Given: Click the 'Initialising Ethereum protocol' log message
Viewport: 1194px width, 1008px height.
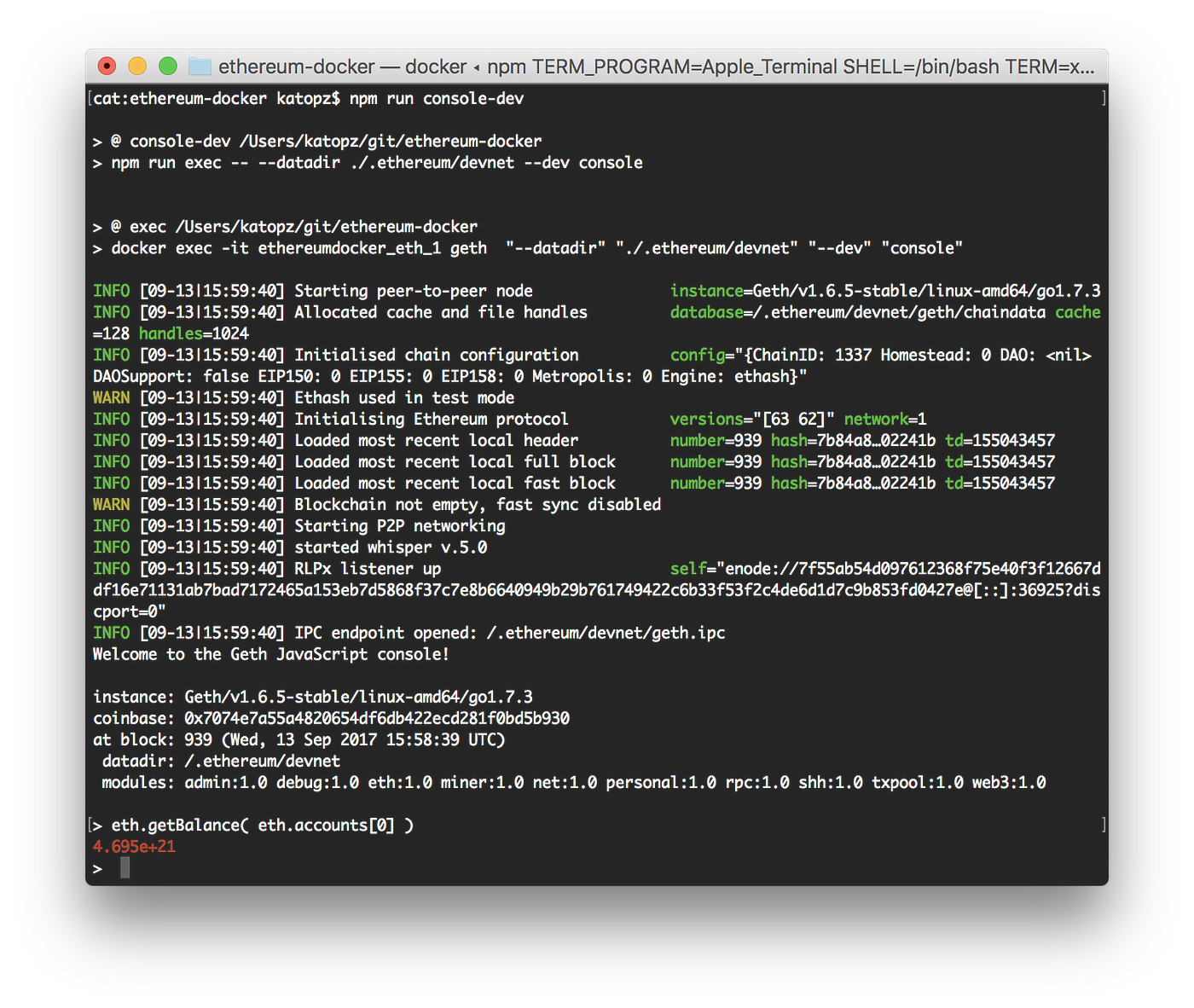Looking at the screenshot, I should coord(432,420).
